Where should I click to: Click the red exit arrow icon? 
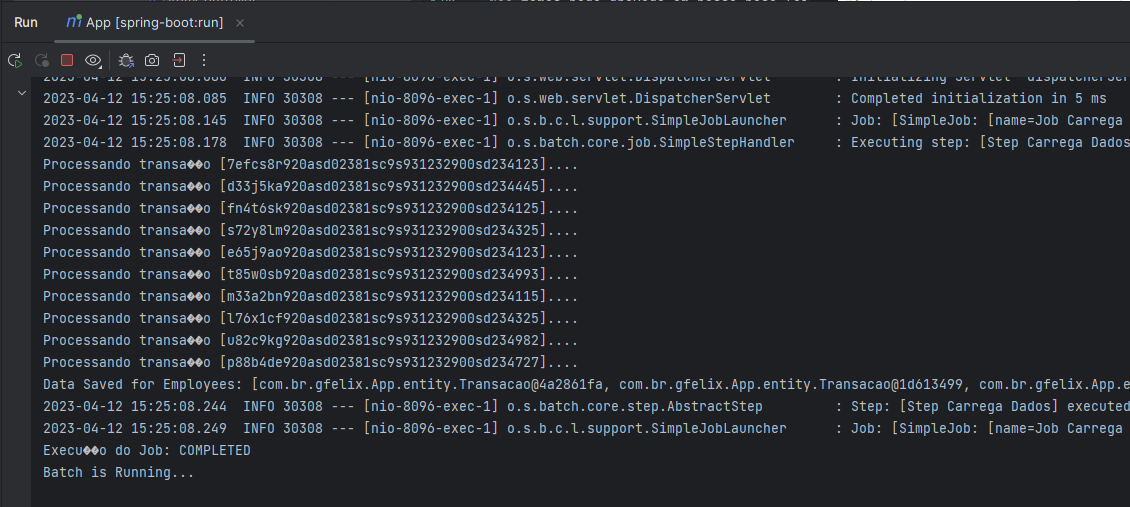pyautogui.click(x=178, y=60)
